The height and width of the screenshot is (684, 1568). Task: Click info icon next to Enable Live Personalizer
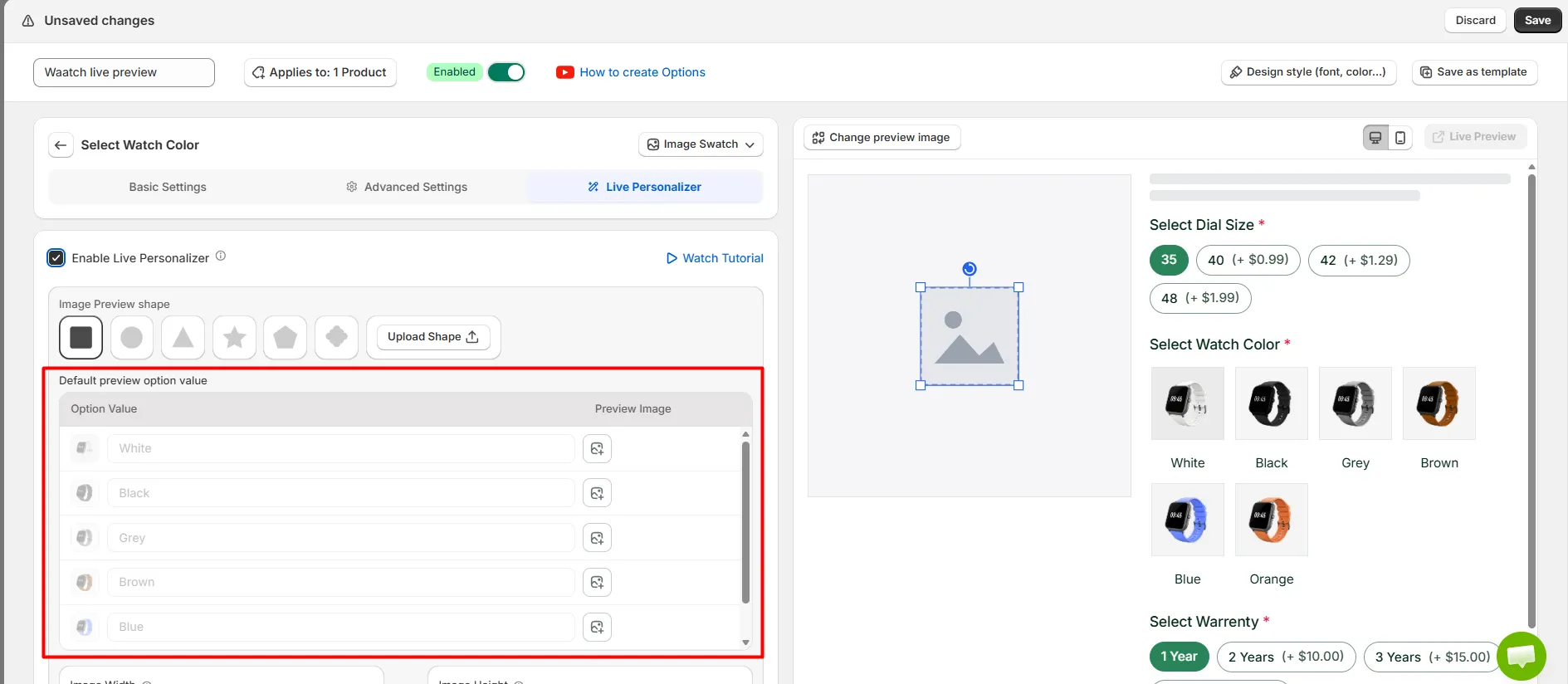pyautogui.click(x=221, y=256)
